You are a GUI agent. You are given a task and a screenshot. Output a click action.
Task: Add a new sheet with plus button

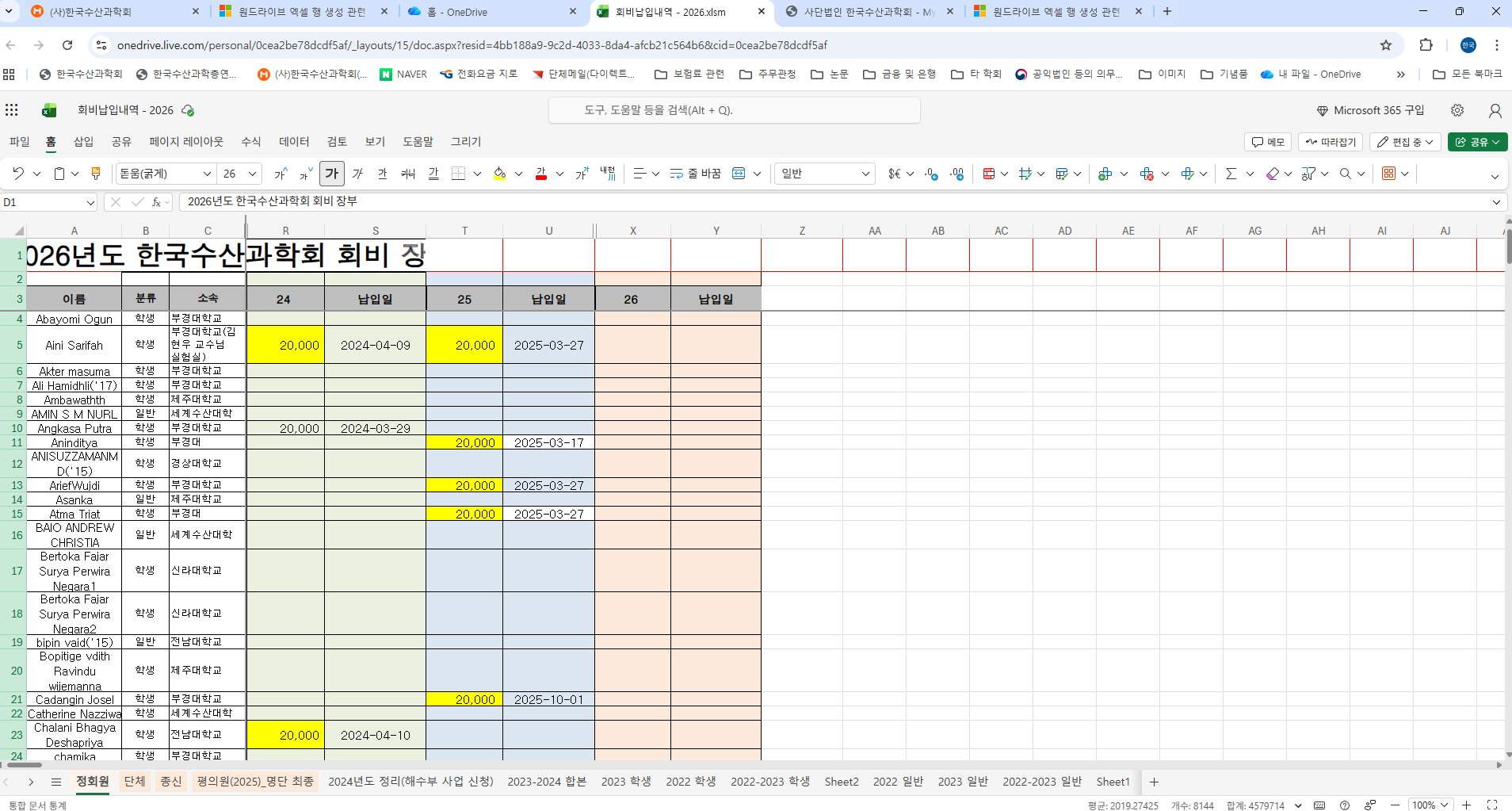click(1155, 782)
